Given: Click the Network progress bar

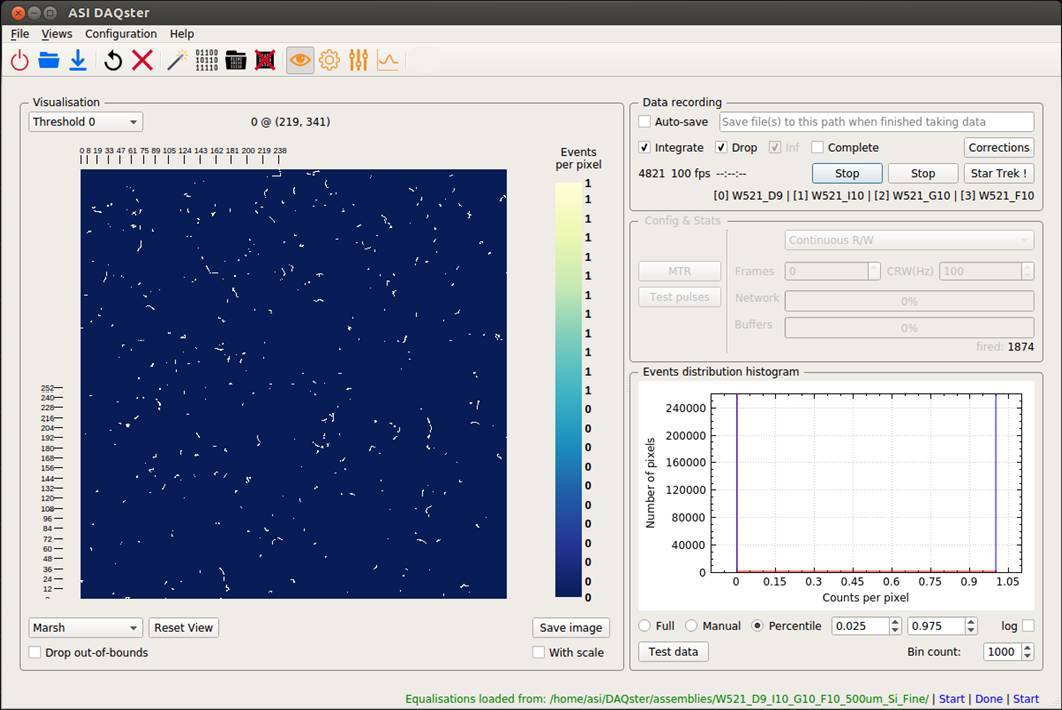Looking at the screenshot, I should 909,301.
